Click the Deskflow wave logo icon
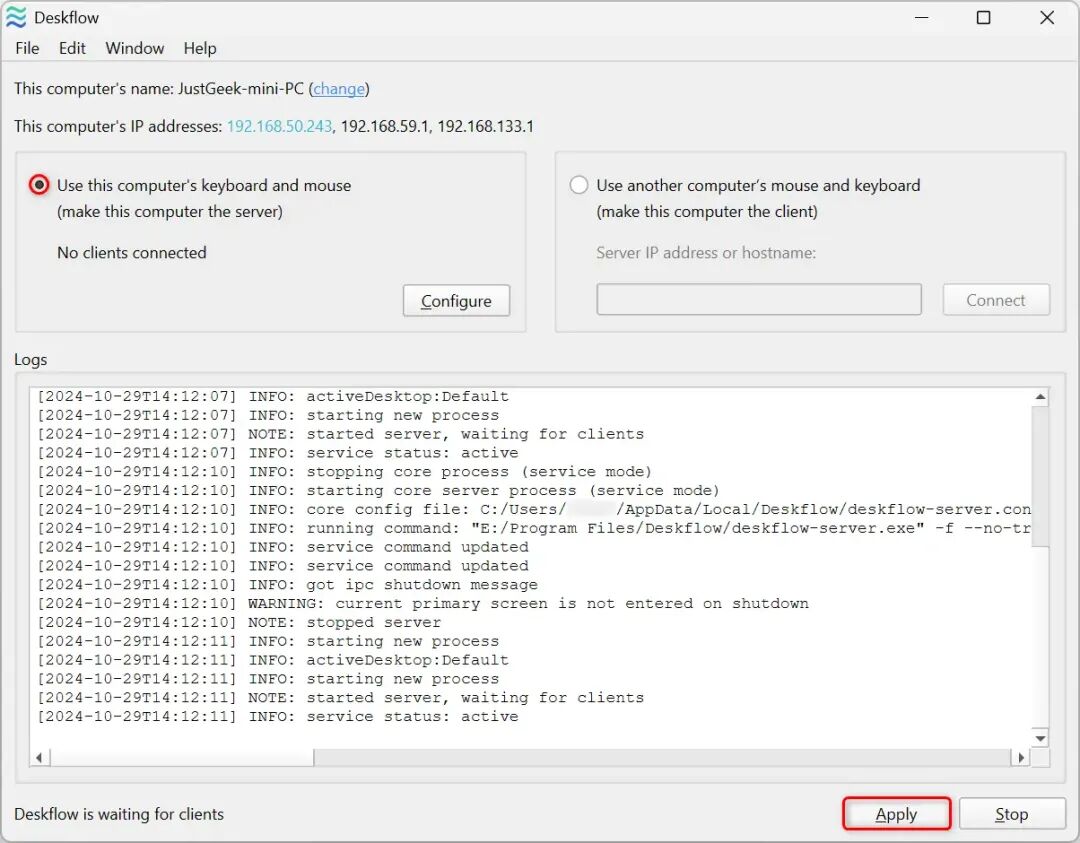Screen dimensions: 1080x843 coord(16,17)
